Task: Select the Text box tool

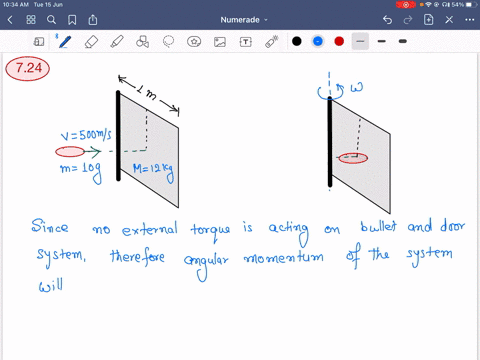Action: (245, 42)
